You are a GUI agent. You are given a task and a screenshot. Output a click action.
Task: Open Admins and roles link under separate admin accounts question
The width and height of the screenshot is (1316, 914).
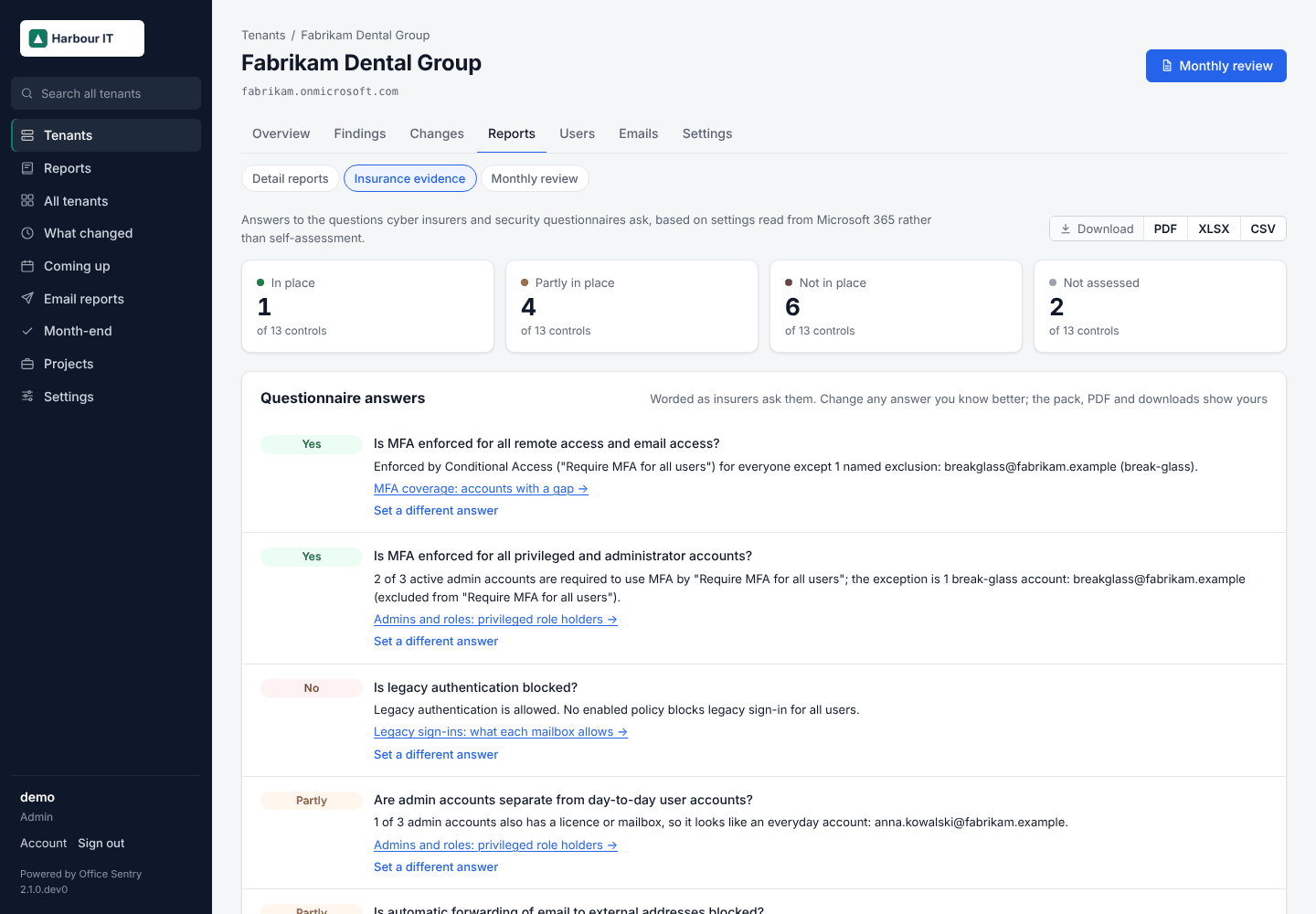tap(495, 845)
